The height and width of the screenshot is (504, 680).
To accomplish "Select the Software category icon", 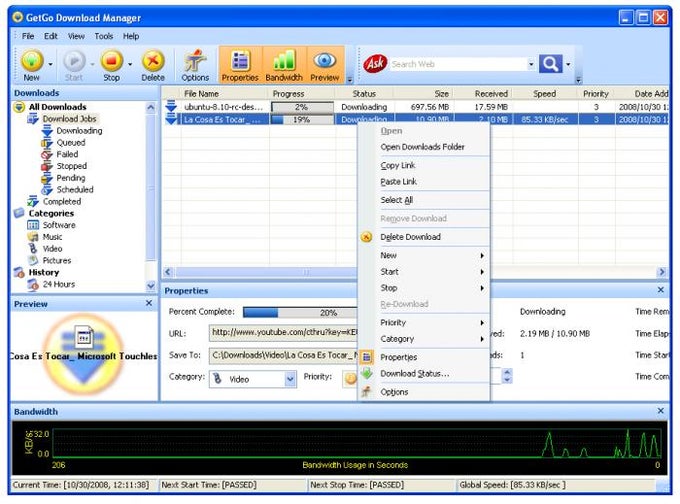I will (33, 225).
